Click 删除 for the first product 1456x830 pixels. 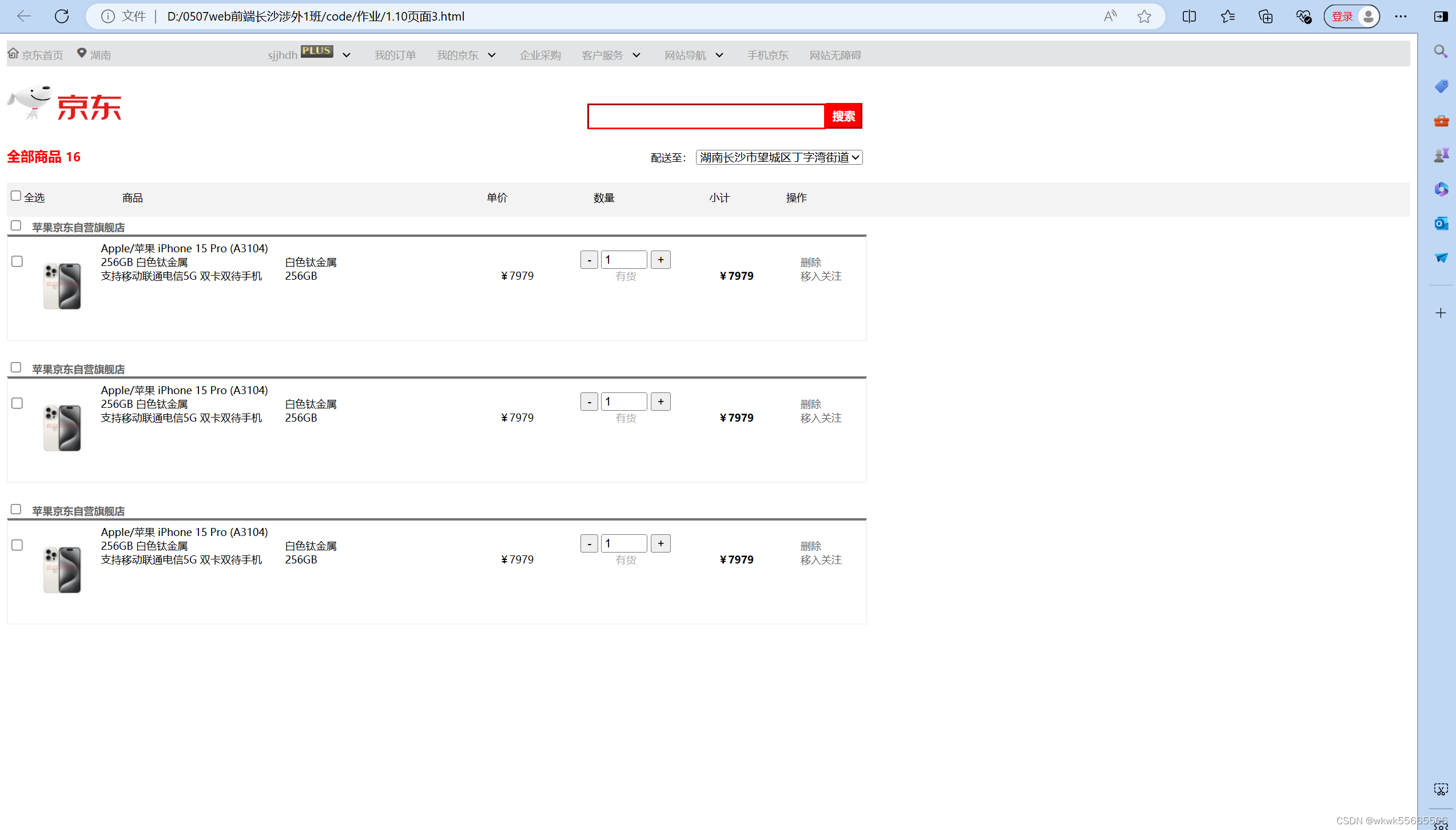click(810, 262)
